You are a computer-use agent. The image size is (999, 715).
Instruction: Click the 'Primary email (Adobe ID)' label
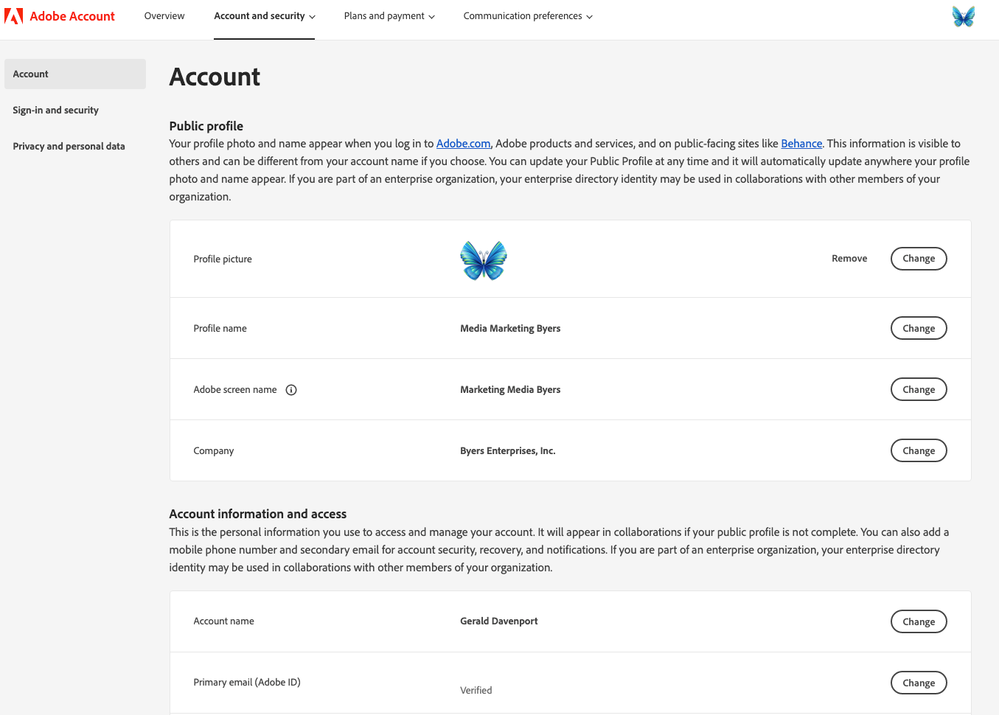(x=247, y=682)
